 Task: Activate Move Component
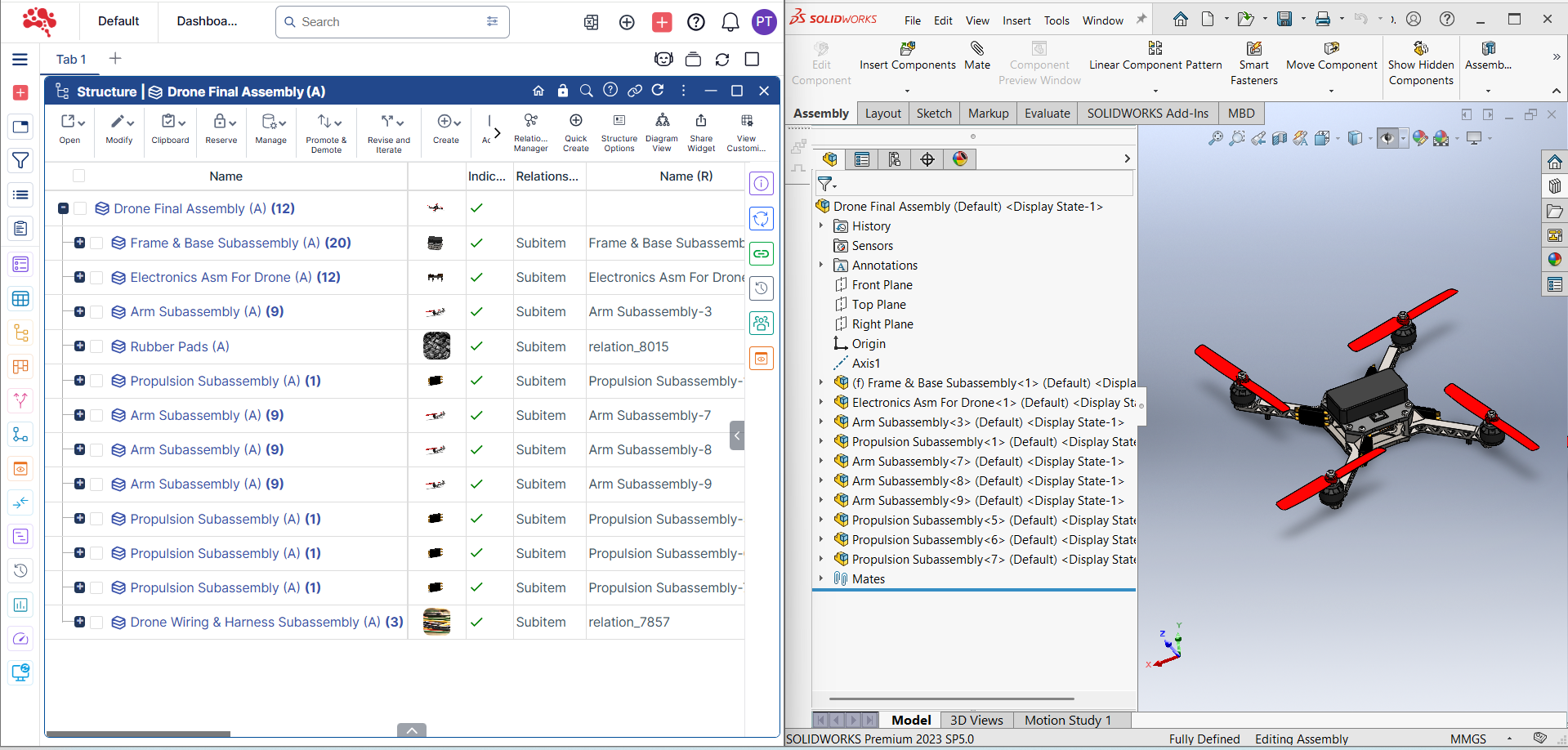coord(1331,57)
